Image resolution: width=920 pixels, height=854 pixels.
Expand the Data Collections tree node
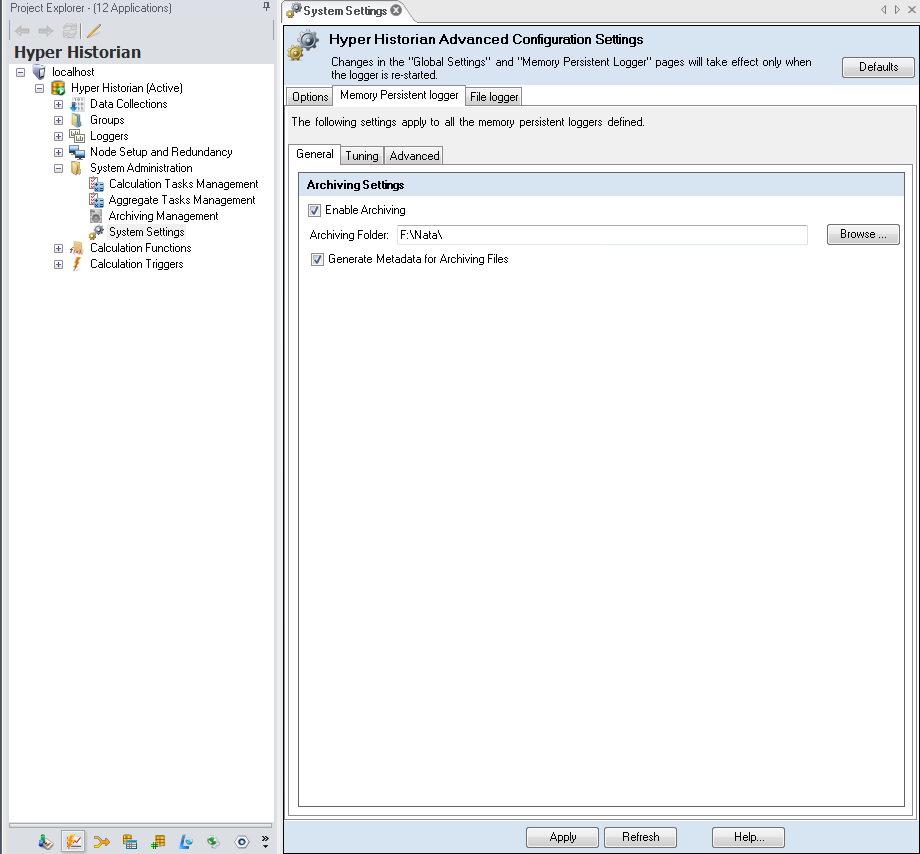pyautogui.click(x=58, y=104)
